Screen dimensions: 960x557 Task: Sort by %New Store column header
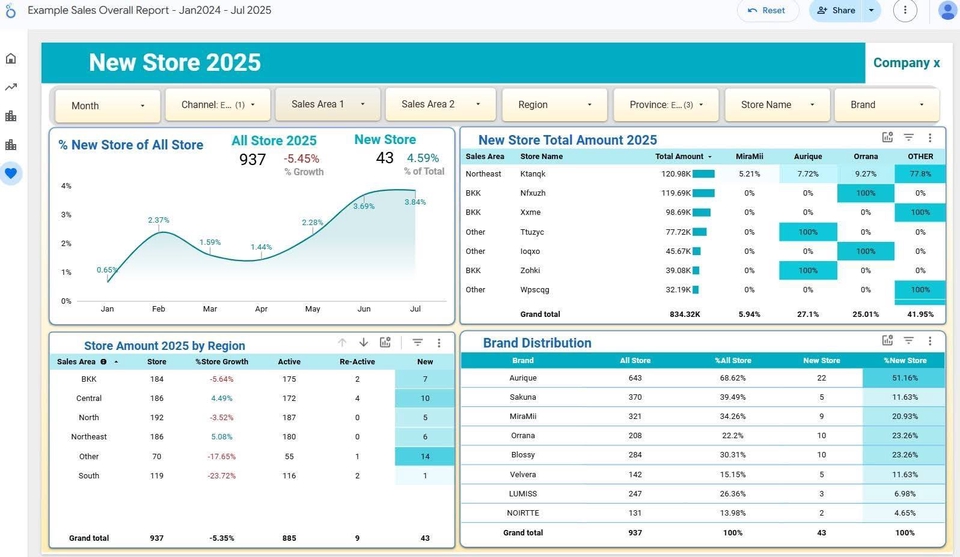tap(905, 361)
